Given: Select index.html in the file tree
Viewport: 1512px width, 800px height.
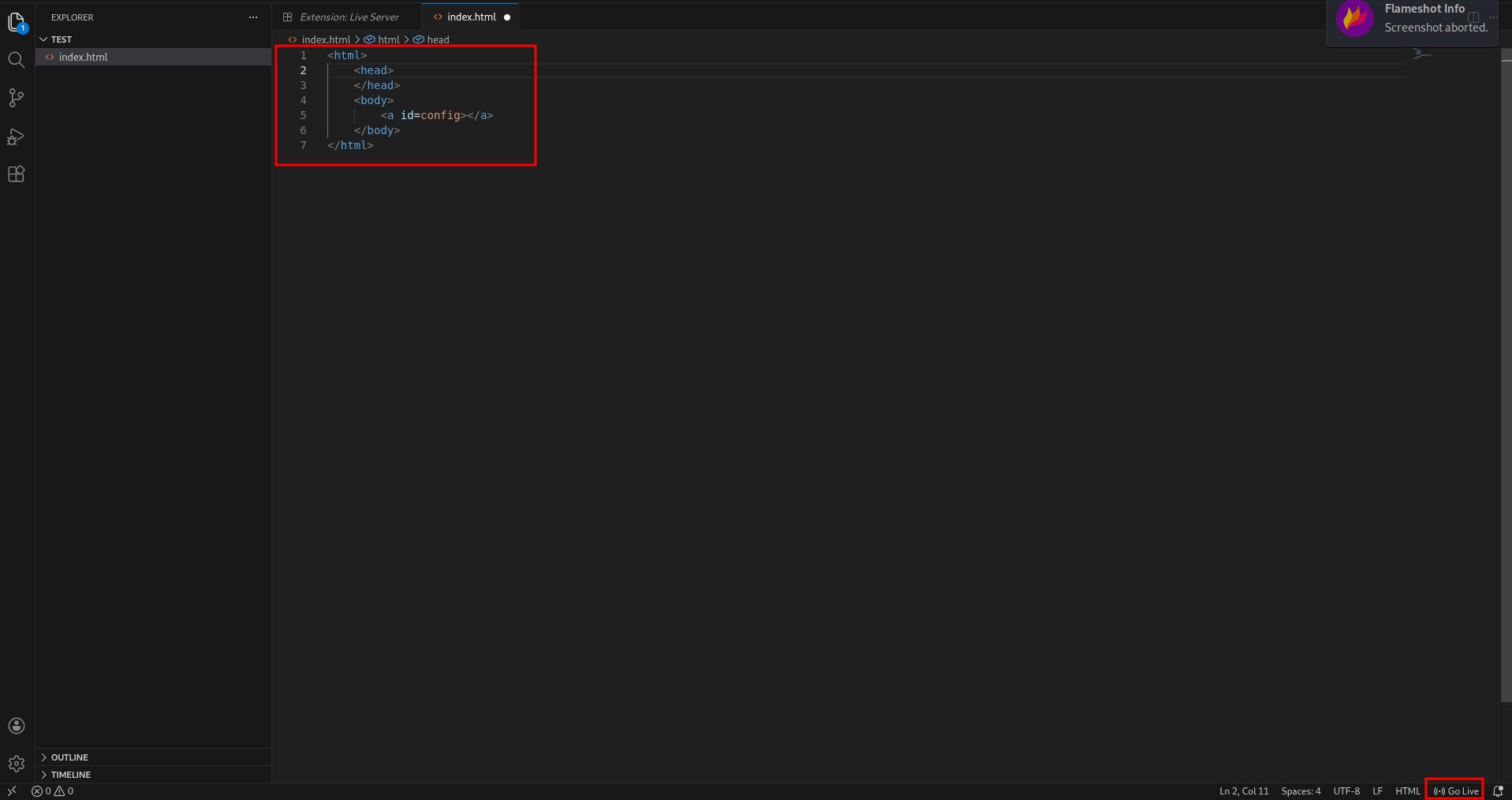Looking at the screenshot, I should tap(83, 57).
